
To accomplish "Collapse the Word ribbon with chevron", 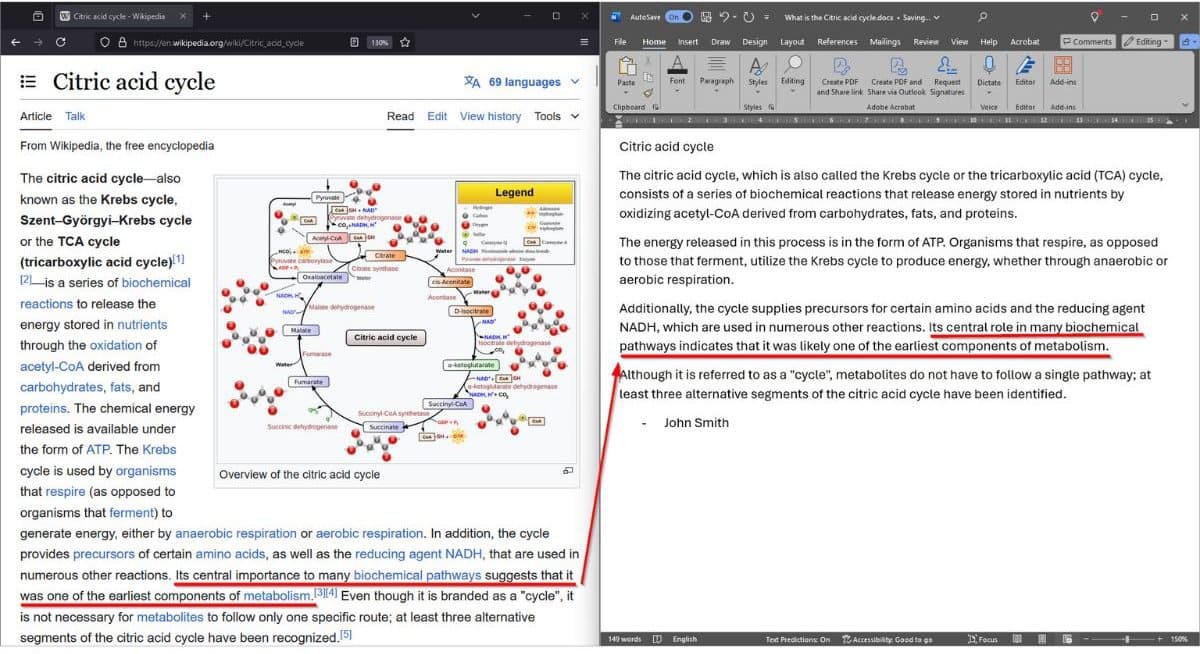I will pos(1185,105).
